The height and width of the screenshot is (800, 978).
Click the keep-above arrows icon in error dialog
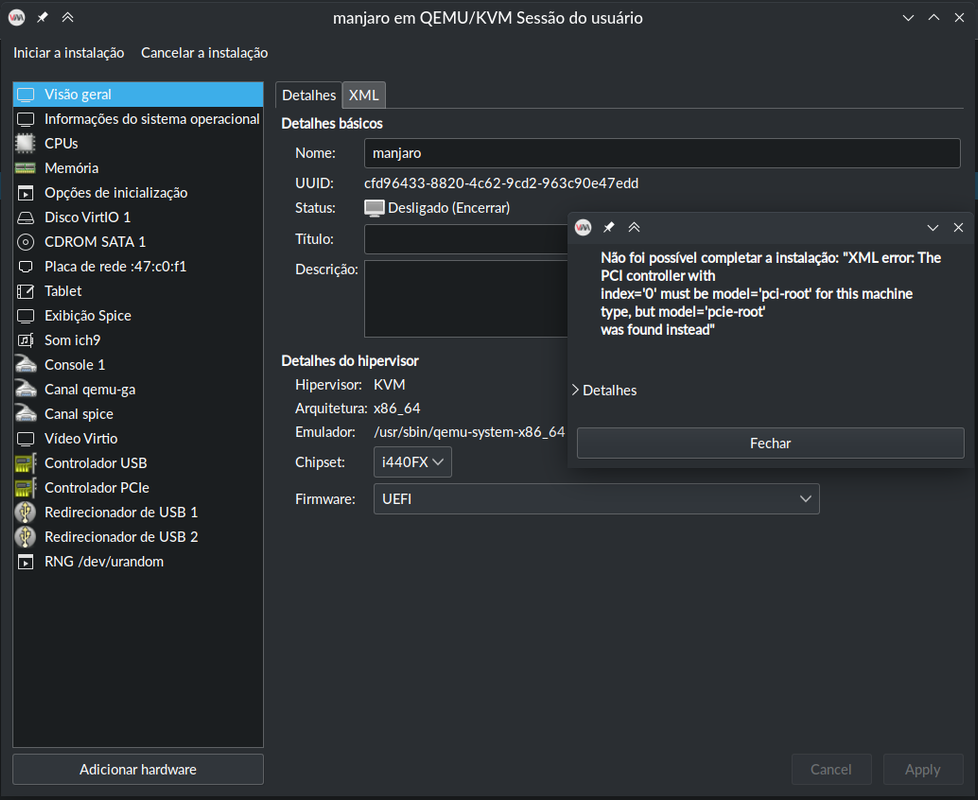pyautogui.click(x=634, y=228)
